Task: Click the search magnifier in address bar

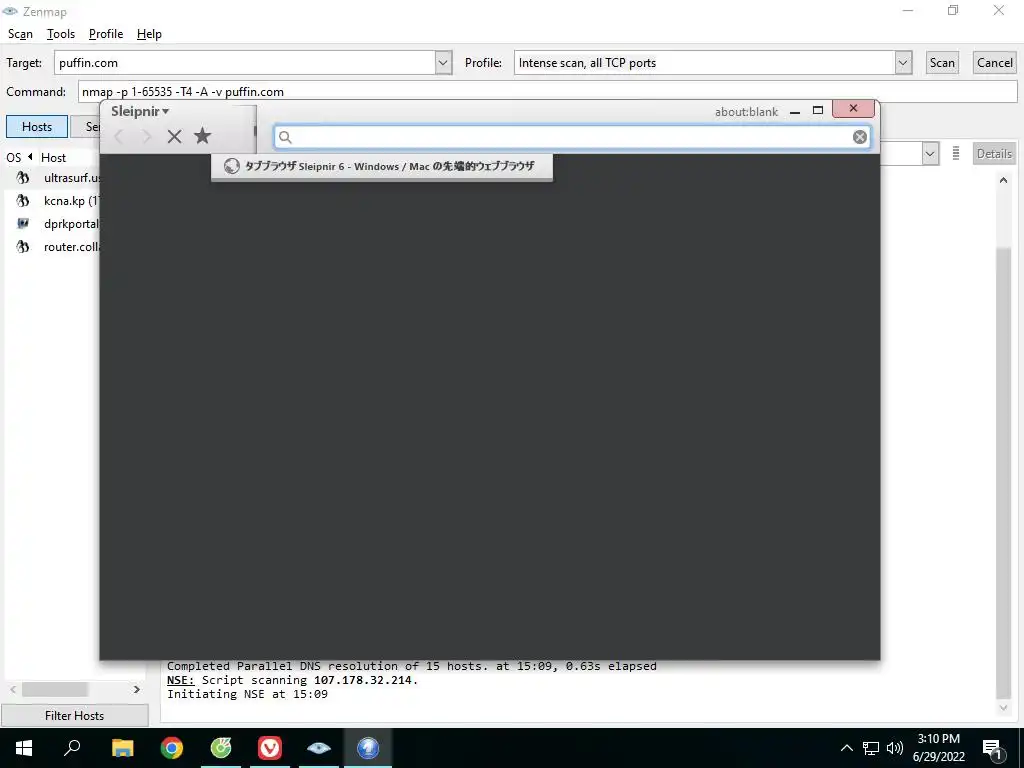Action: click(x=285, y=136)
